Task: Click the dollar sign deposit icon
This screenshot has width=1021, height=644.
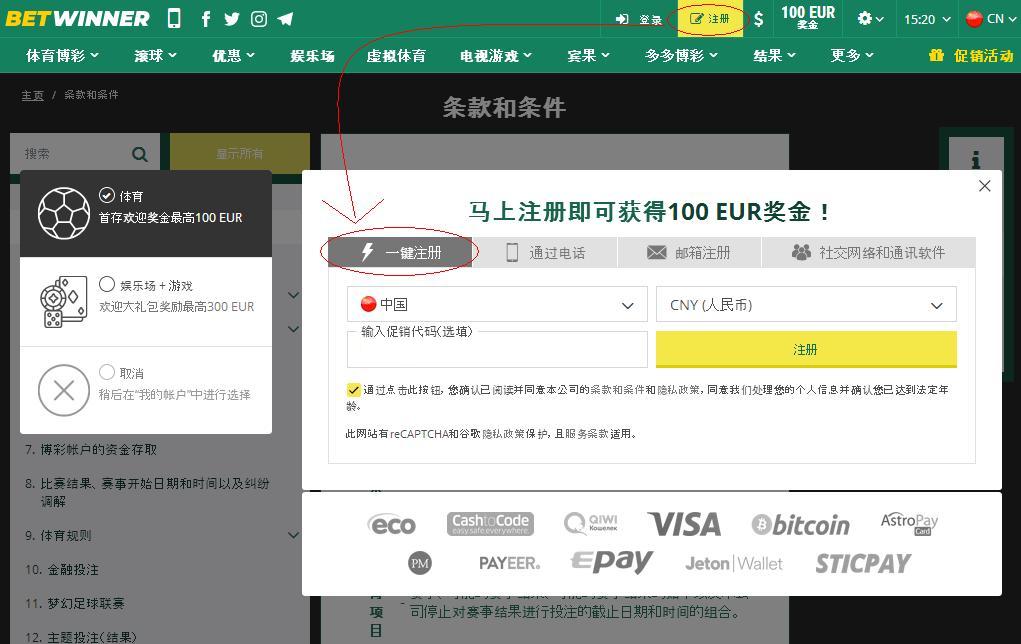Action: 759,19
